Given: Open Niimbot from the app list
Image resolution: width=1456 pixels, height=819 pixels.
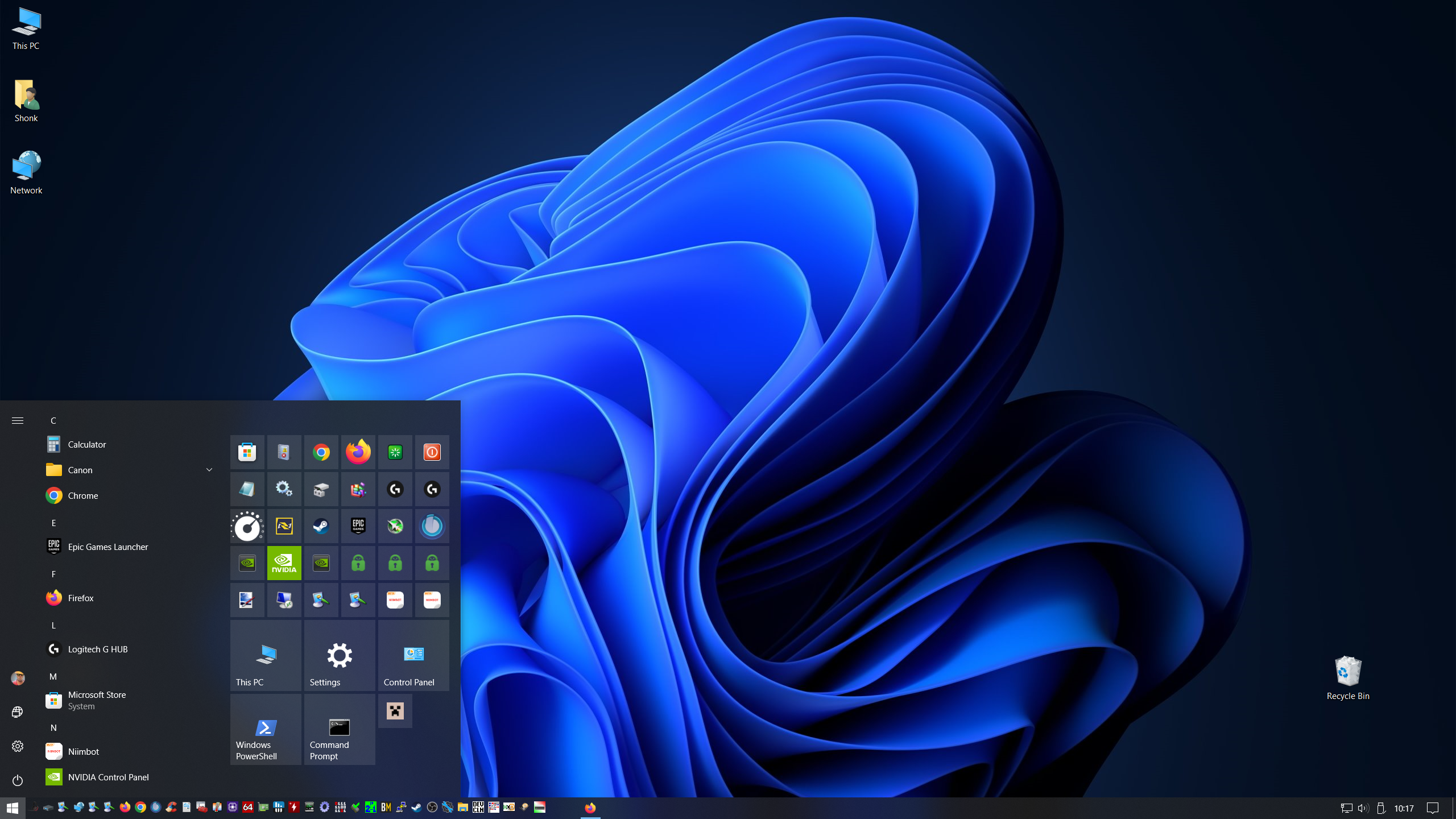Looking at the screenshot, I should (x=130, y=751).
